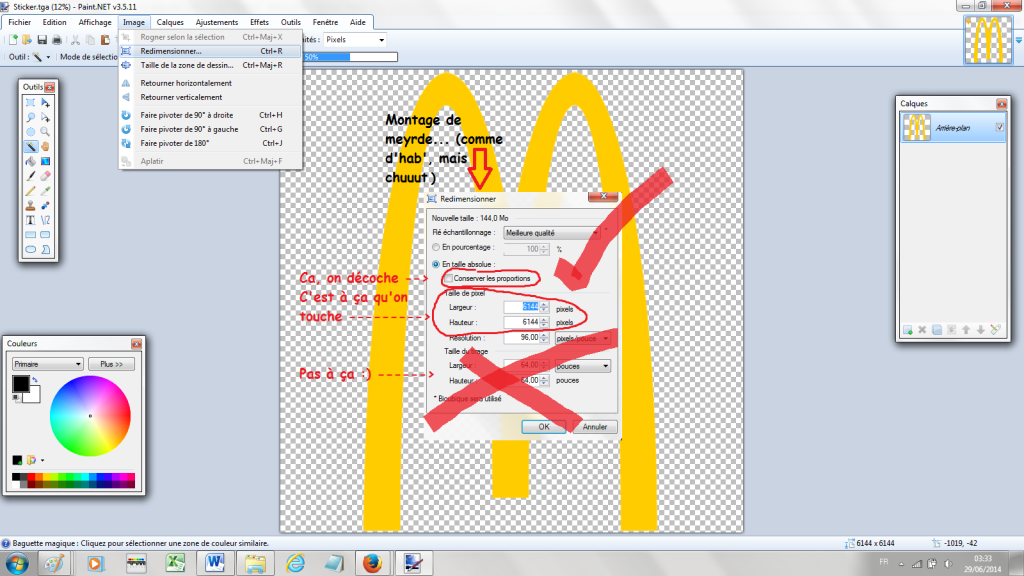Select the Paint Bucket tool

coord(31,161)
